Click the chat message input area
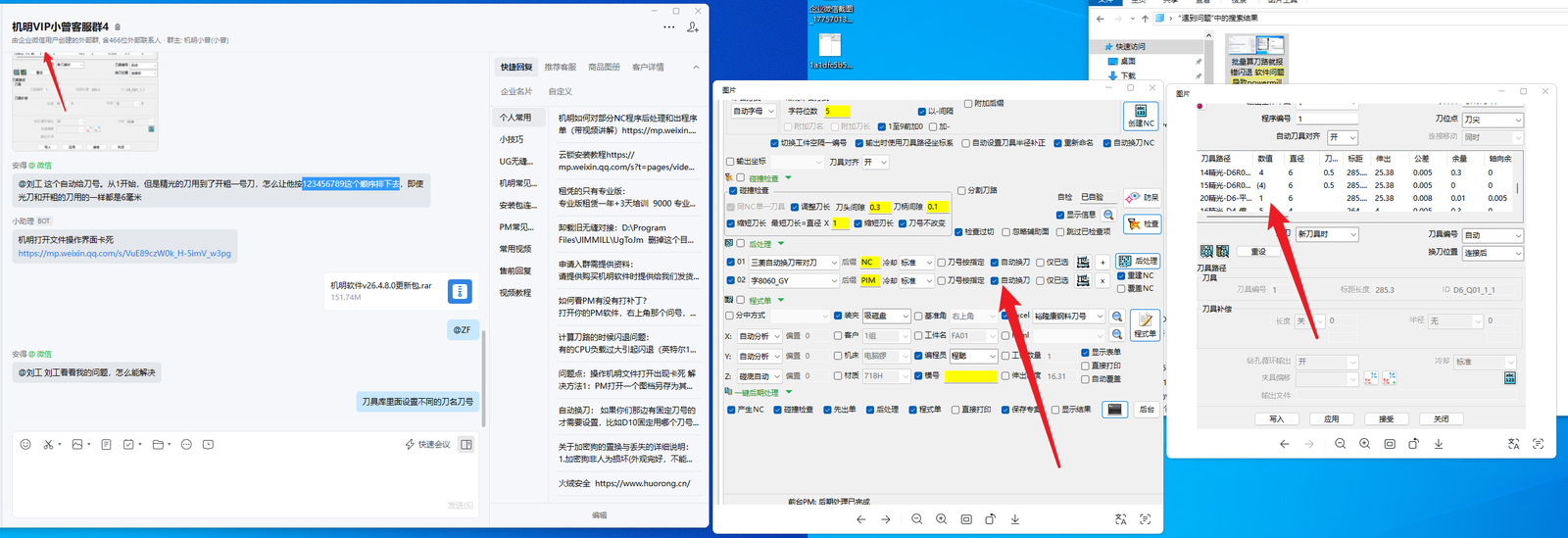 (245, 480)
